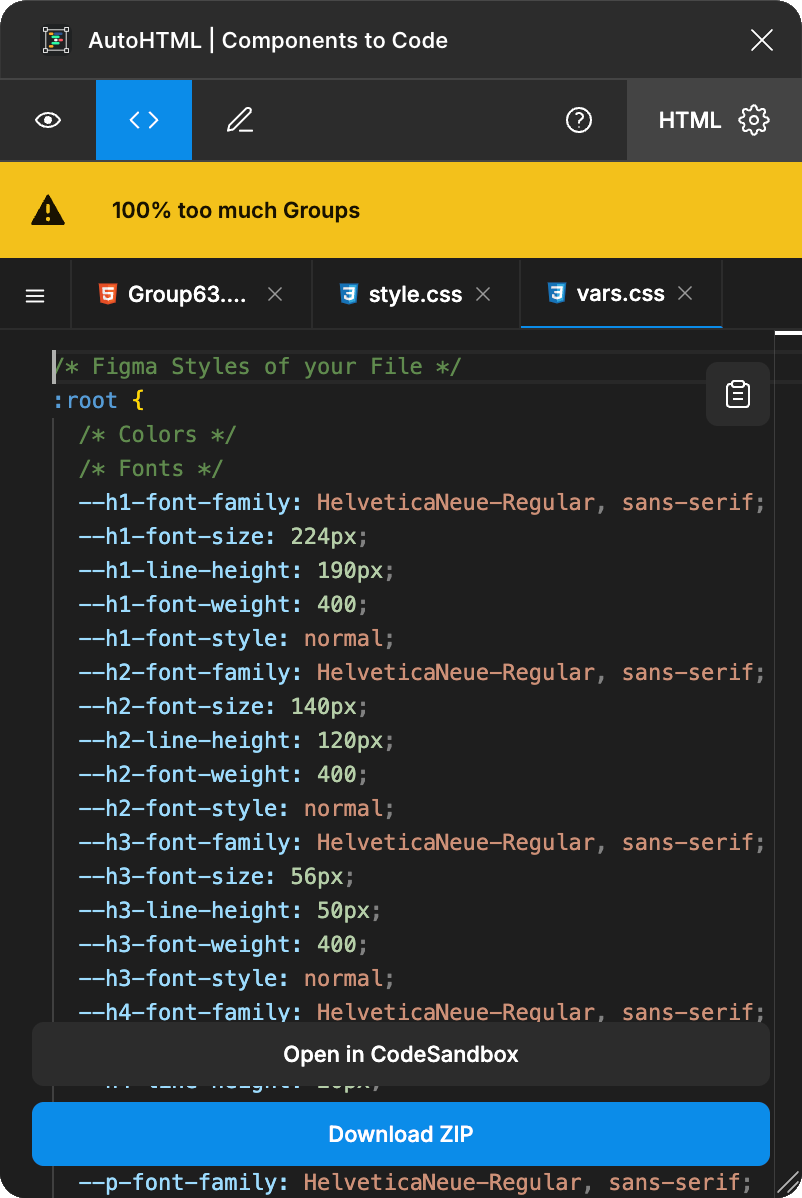Click the '--h3-font-style: normal' line
Image resolution: width=802 pixels, height=1198 pixels.
pyautogui.click(x=237, y=979)
